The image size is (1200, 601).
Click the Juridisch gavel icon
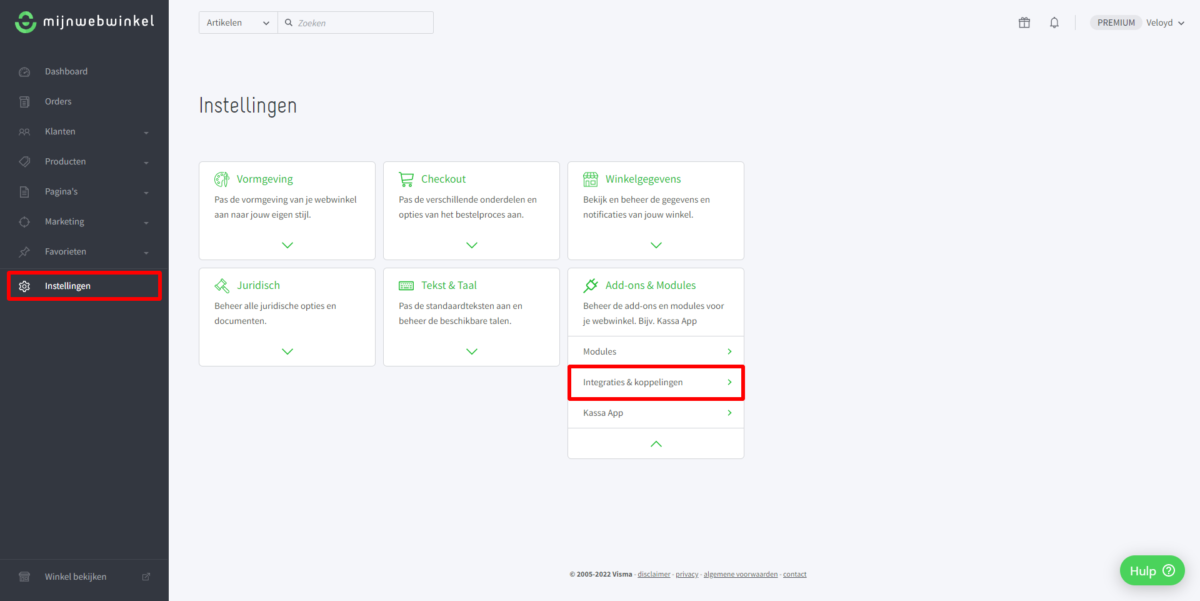pyautogui.click(x=222, y=285)
